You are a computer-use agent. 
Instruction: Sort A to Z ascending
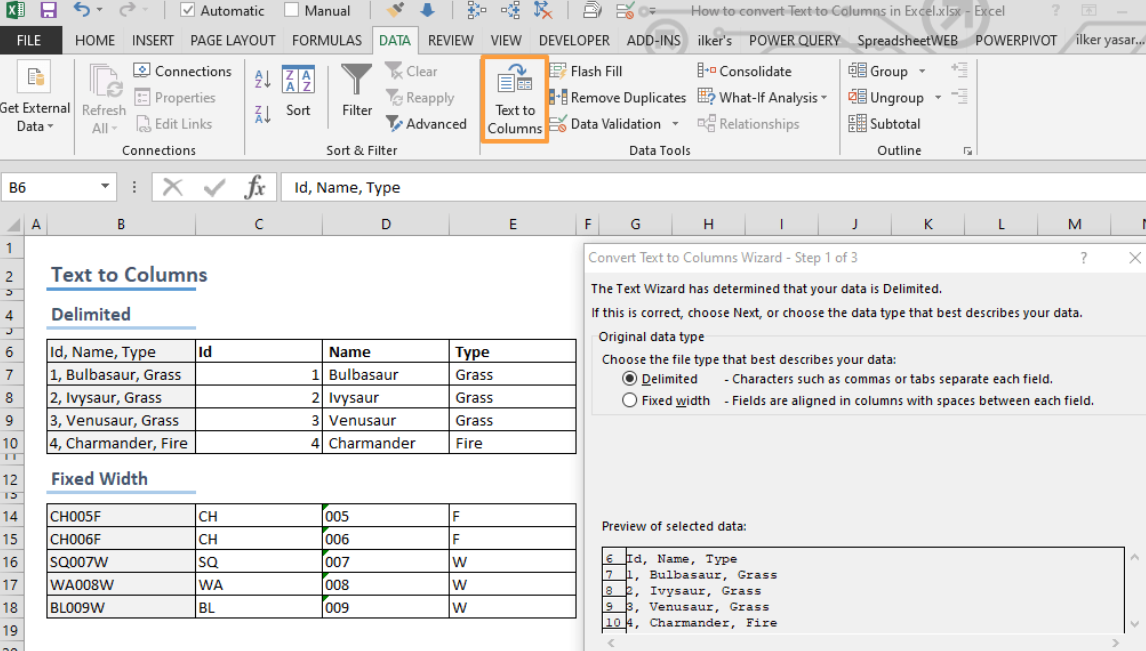click(x=262, y=78)
